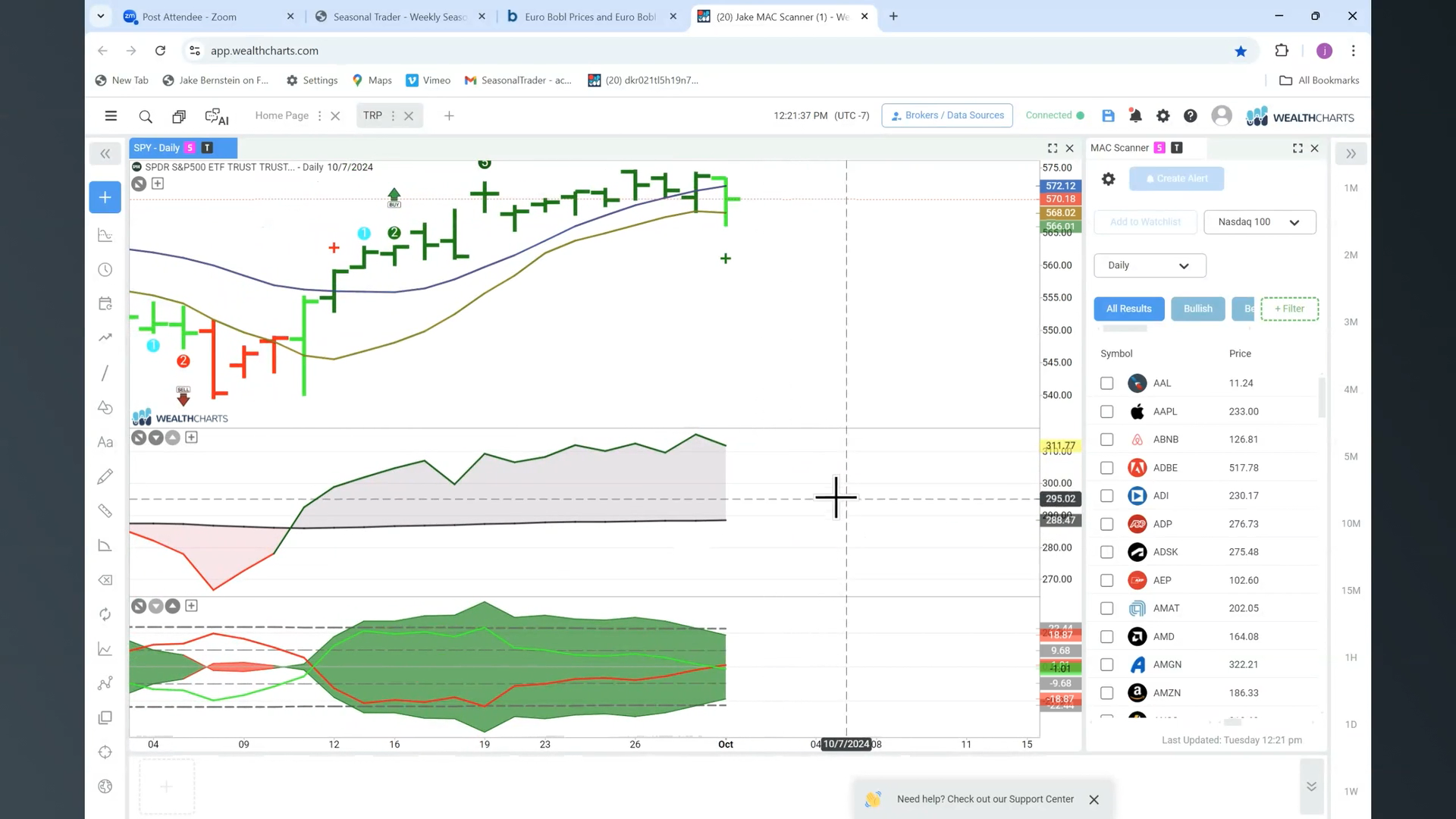Switch to the Home Page workspace tab

click(282, 115)
